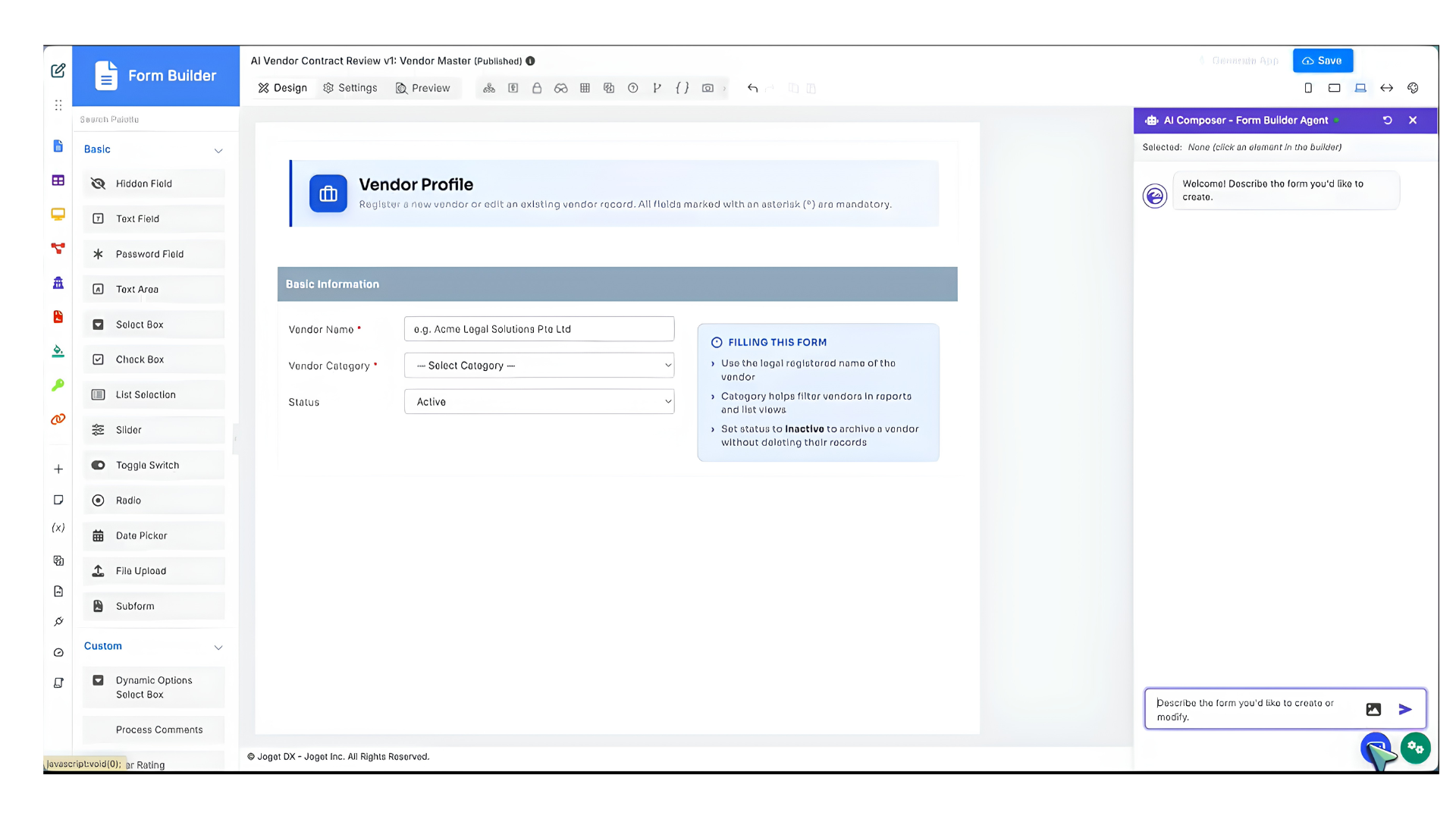
Task: Click the JSON definition braces icon
Action: coord(682,88)
